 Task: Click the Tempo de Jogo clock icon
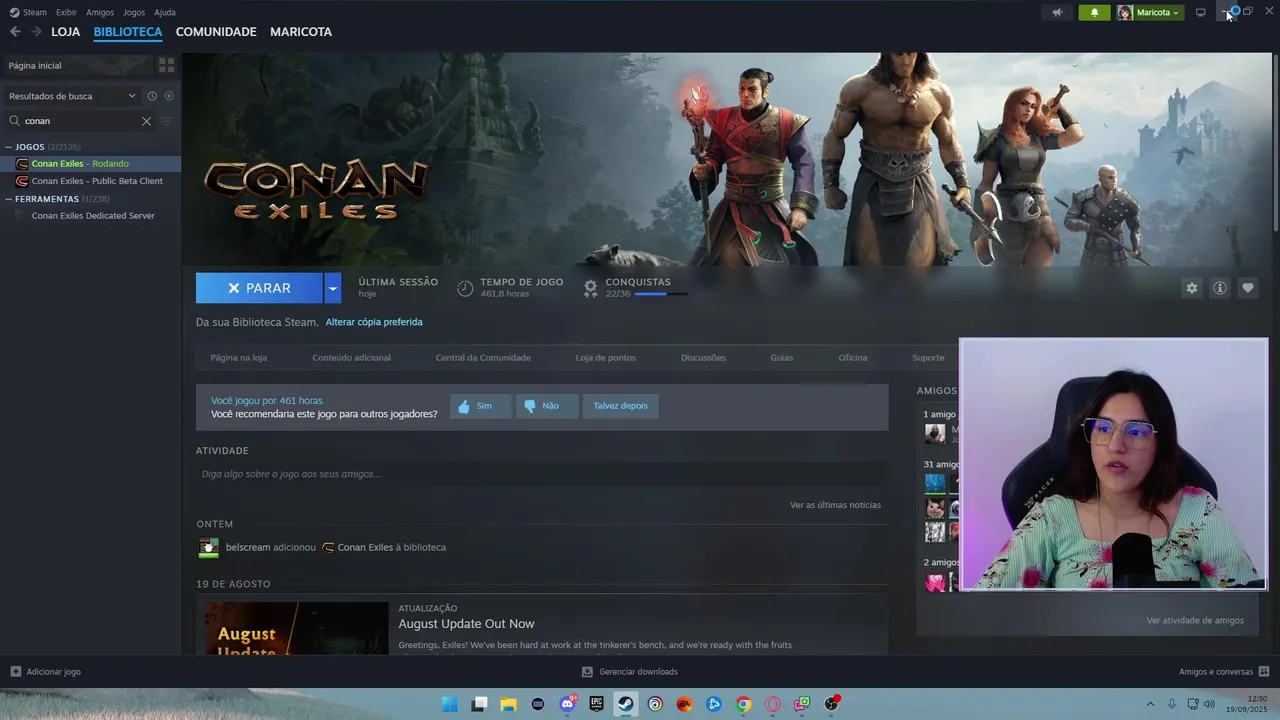[x=465, y=288]
